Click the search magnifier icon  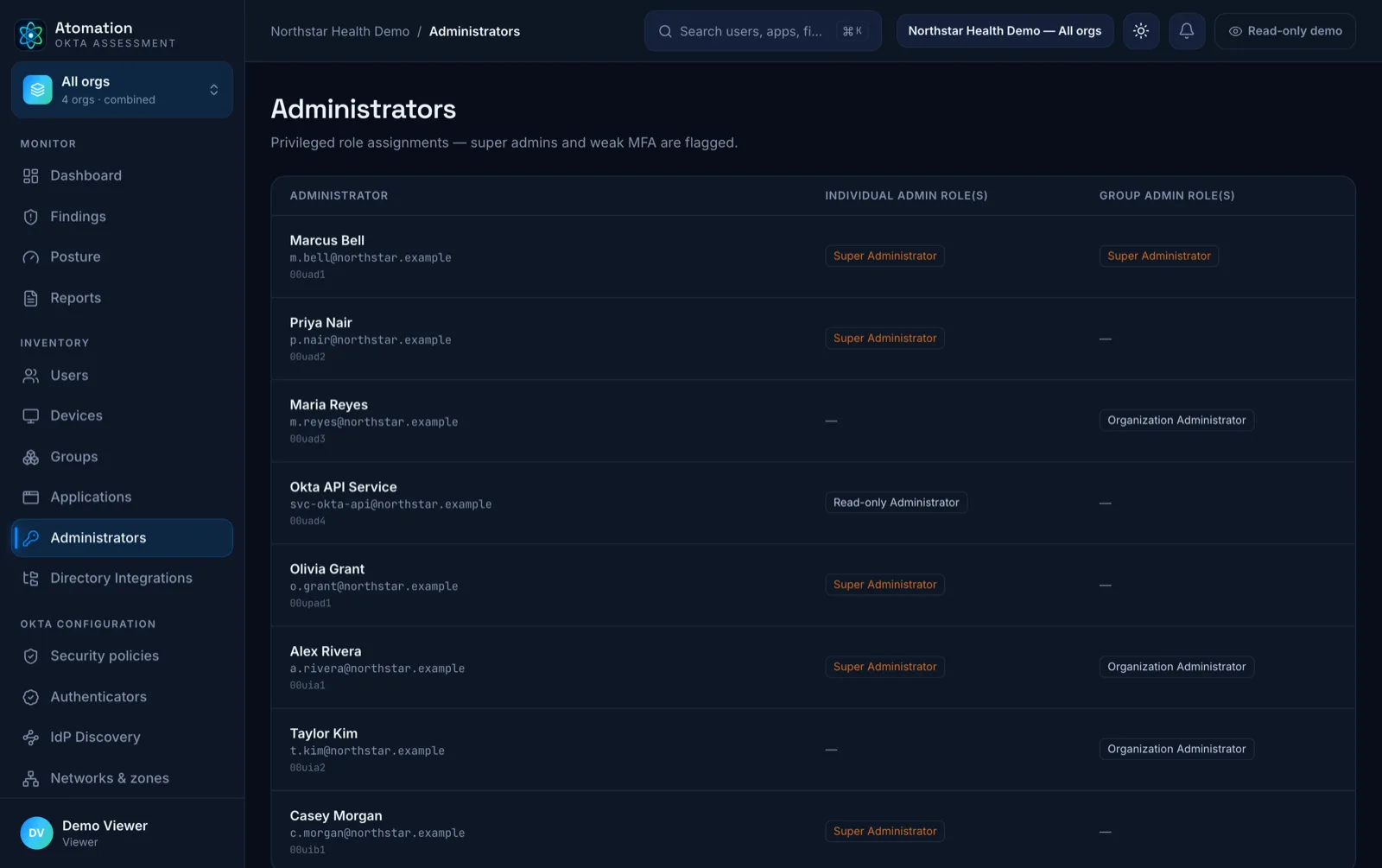tap(665, 31)
